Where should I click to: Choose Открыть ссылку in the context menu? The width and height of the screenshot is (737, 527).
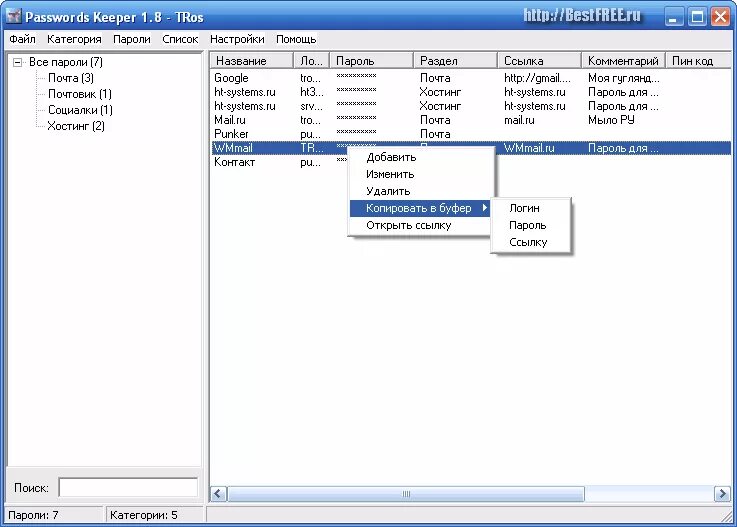[420, 225]
